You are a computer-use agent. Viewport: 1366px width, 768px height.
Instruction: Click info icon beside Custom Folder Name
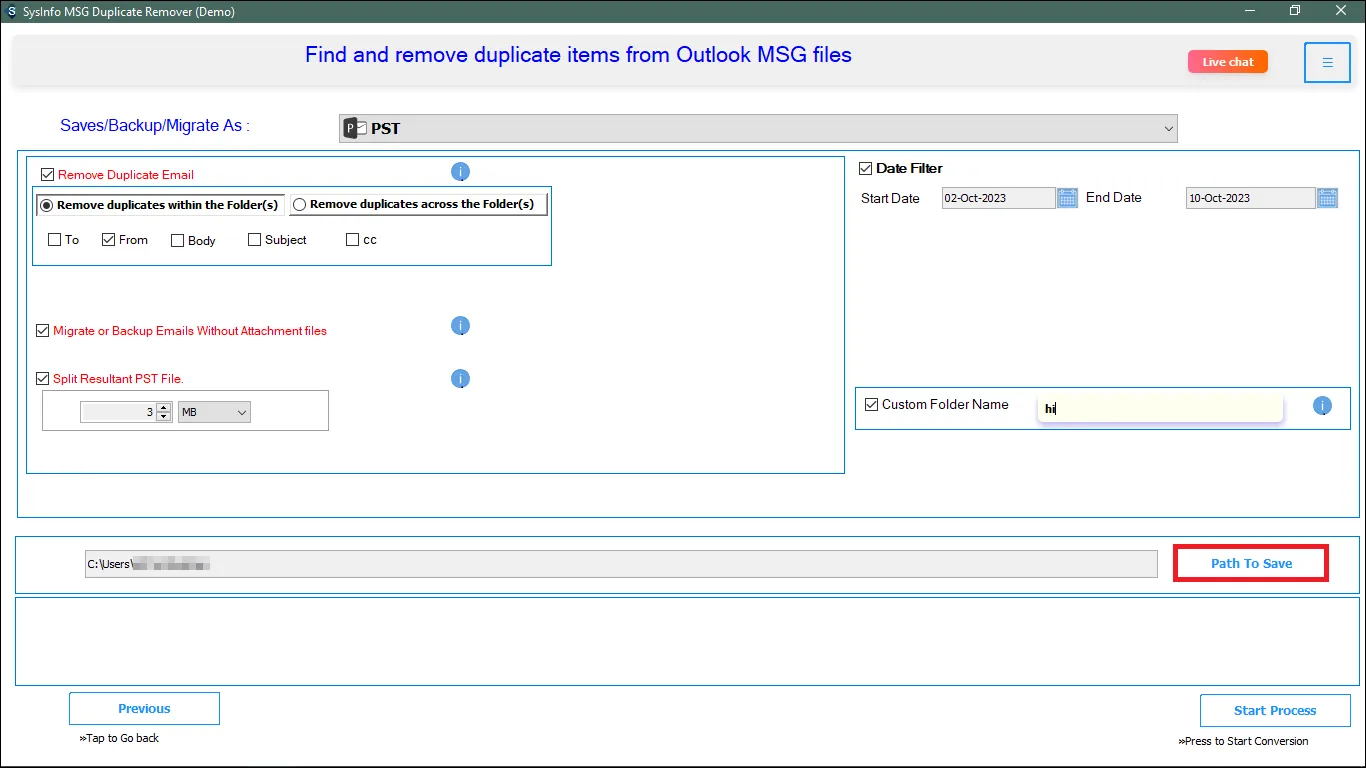click(1322, 406)
